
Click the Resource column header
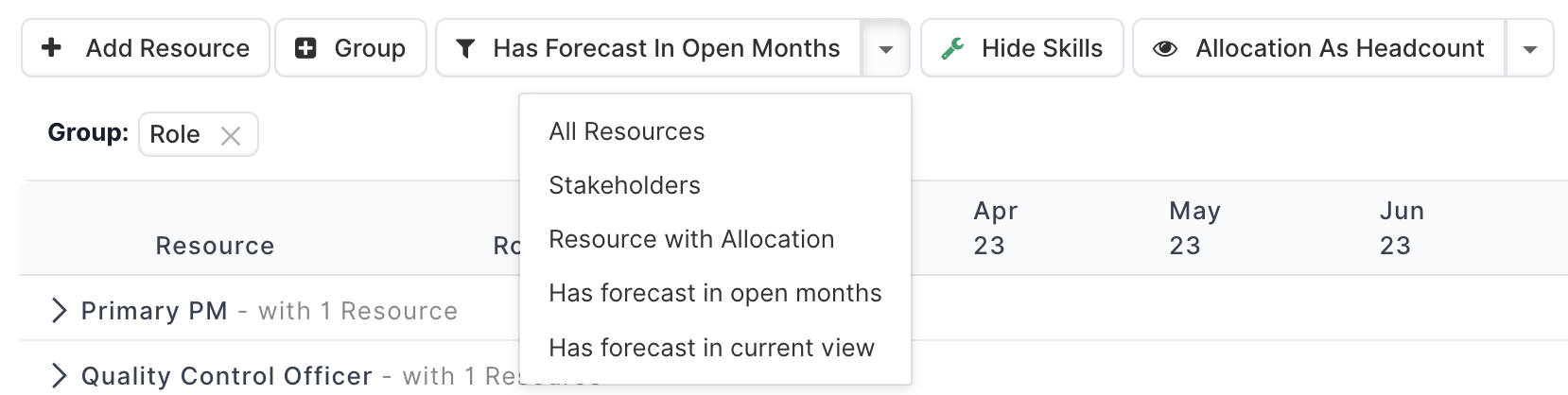point(215,246)
